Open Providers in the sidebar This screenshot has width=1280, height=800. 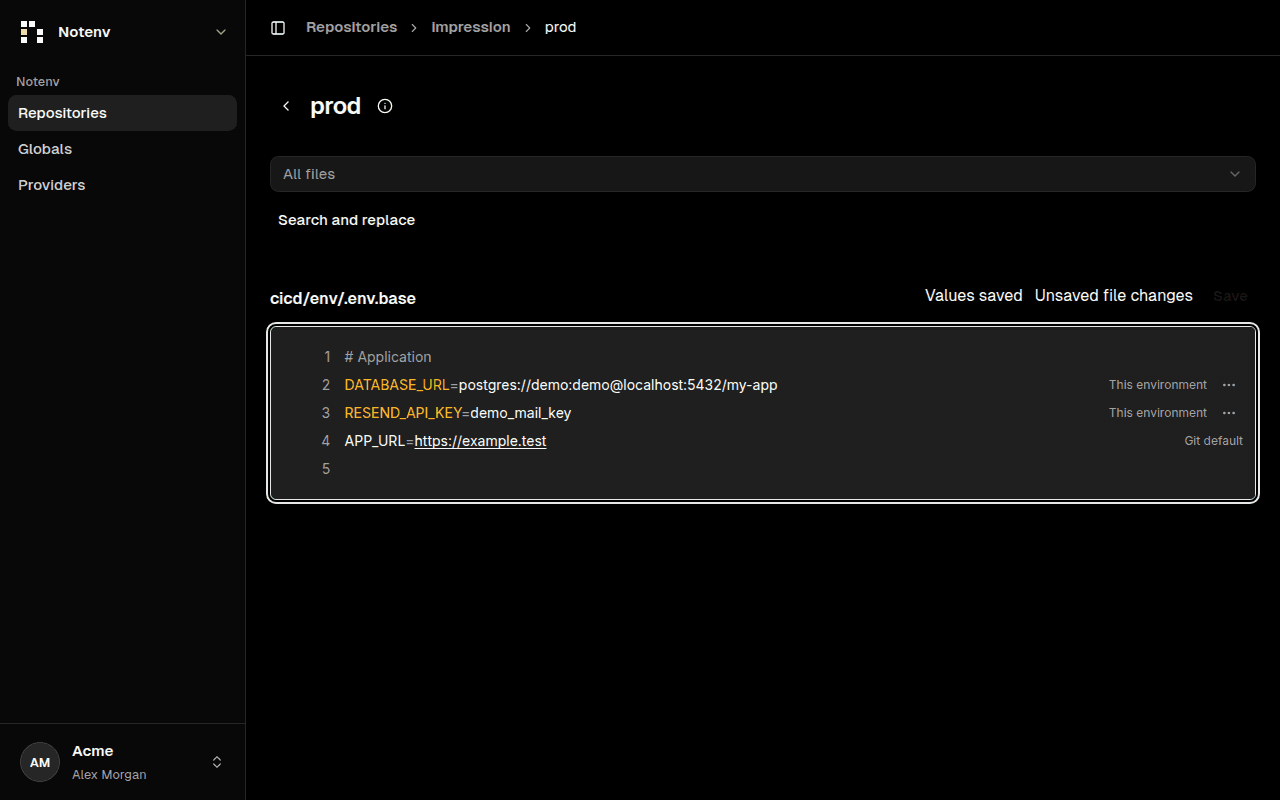122,185
